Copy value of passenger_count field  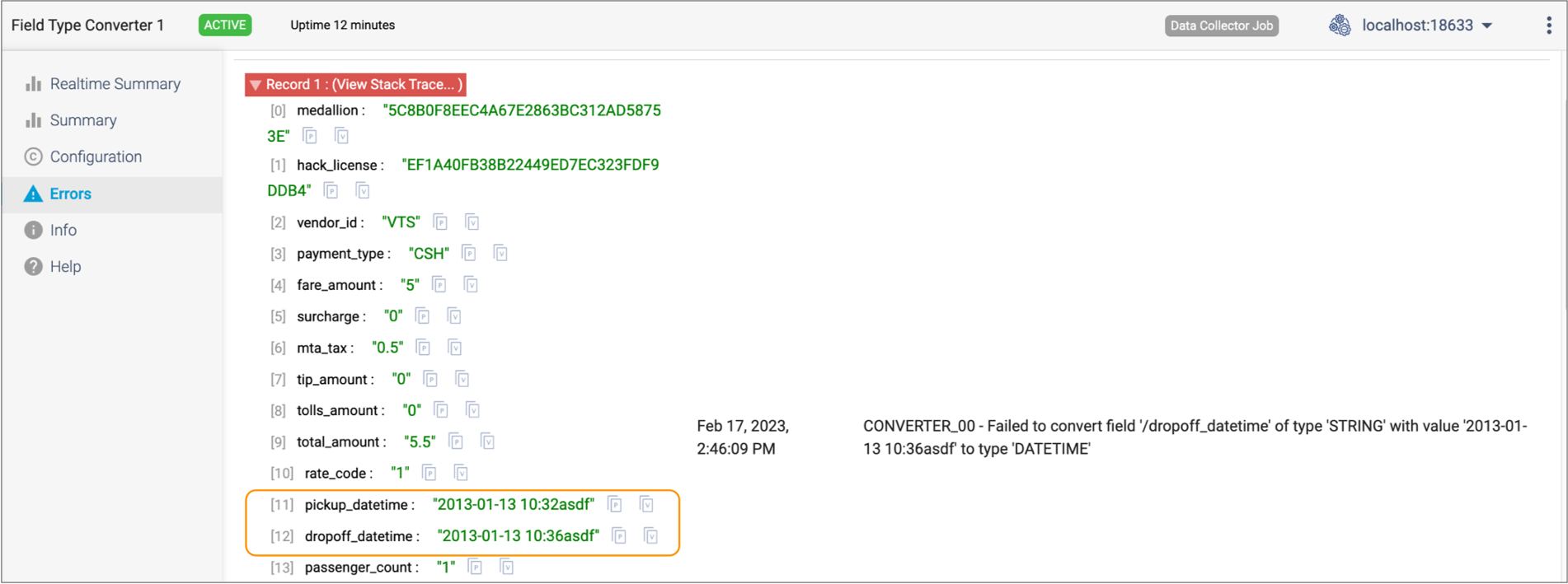[507, 568]
